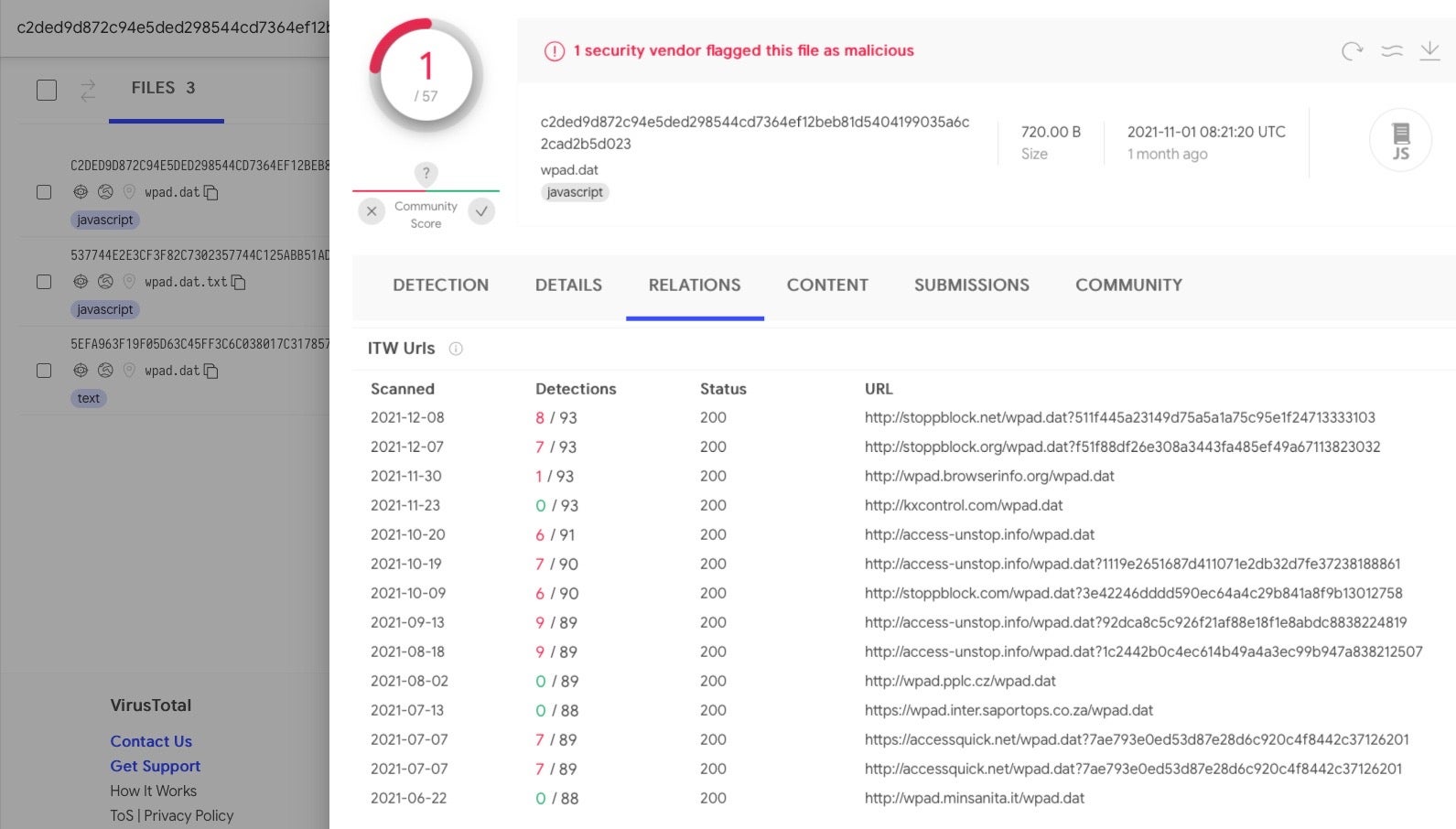Viewport: 1456px width, 829px height.
Task: Click the reanalyze file refresh icon
Action: coord(1352,51)
